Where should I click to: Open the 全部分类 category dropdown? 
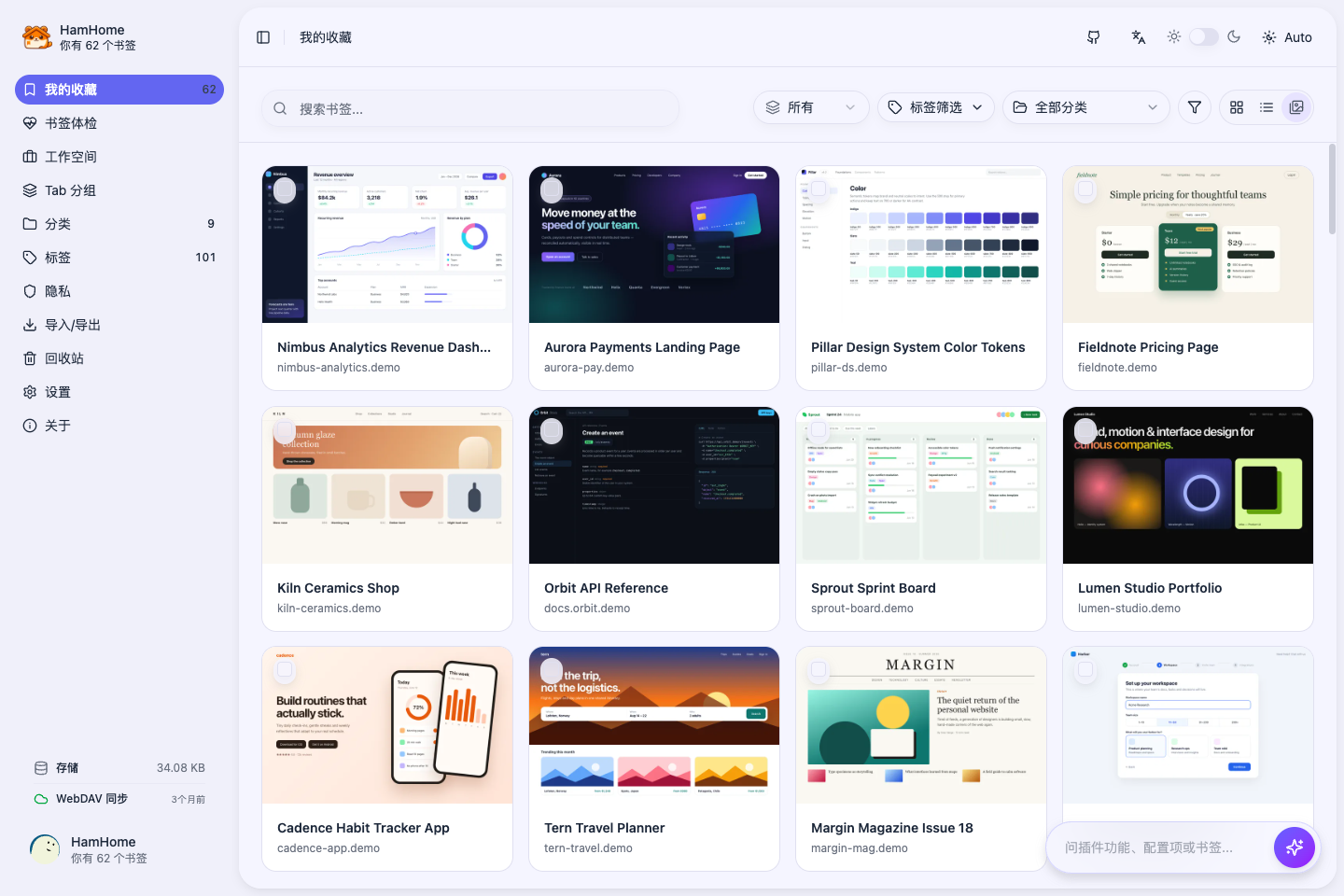[1086, 107]
